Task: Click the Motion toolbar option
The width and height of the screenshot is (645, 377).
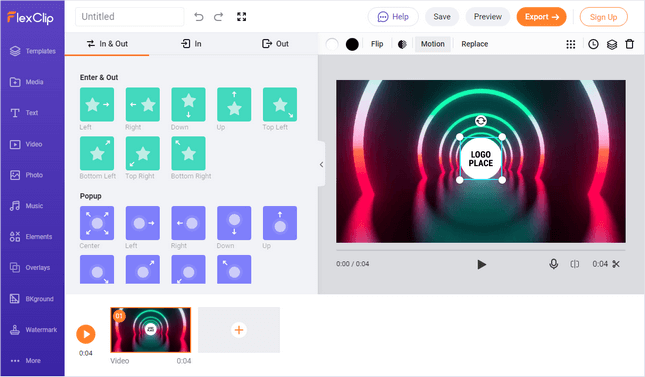Action: tap(433, 44)
